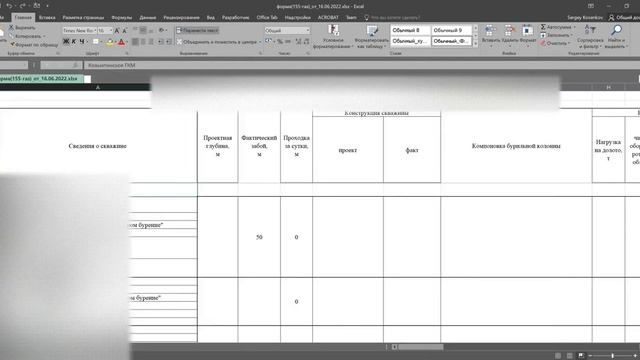Align cell text to the left
Viewport: 640px width, 360px height.
point(135,42)
